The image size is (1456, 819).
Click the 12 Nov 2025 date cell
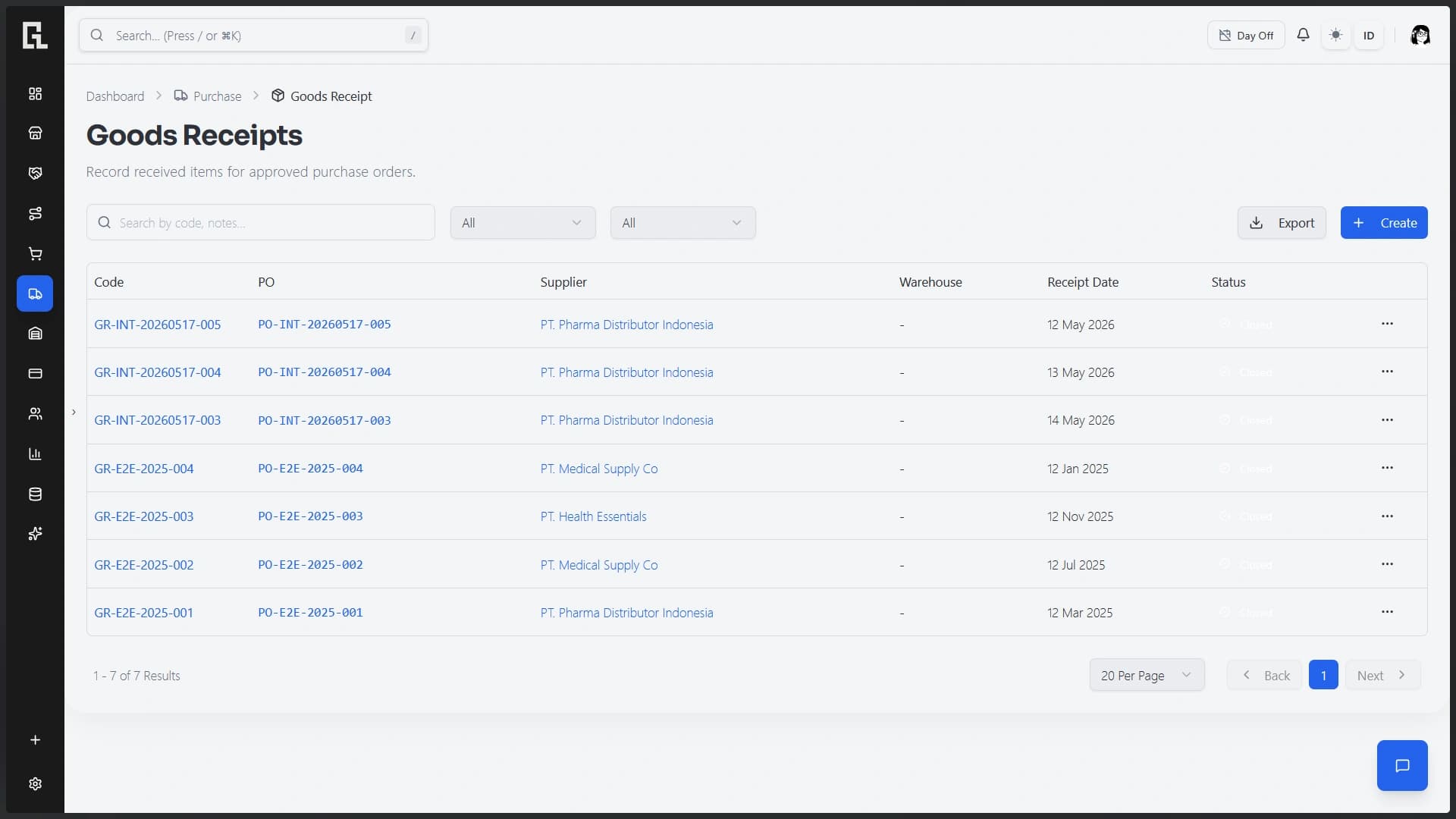click(1080, 516)
